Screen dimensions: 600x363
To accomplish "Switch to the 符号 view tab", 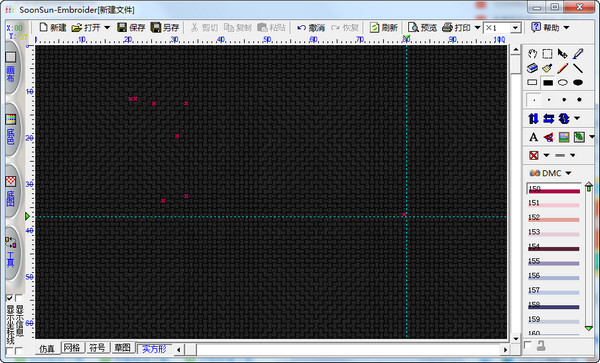I will pyautogui.click(x=97, y=348).
